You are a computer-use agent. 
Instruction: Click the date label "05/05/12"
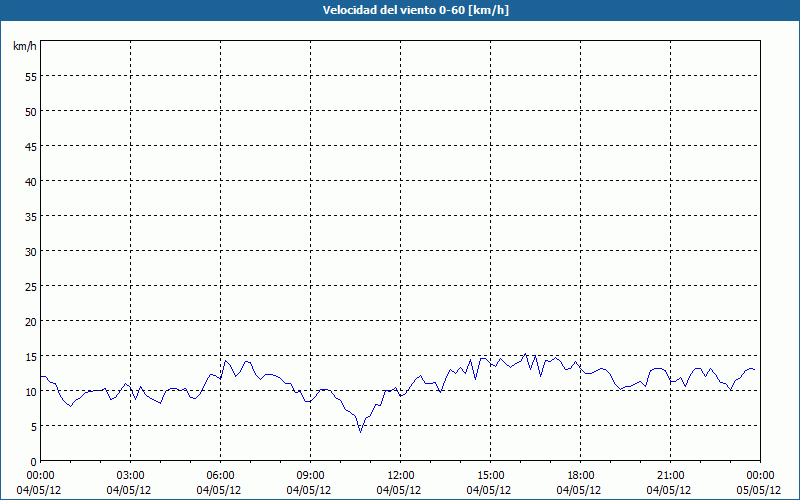tap(759, 490)
